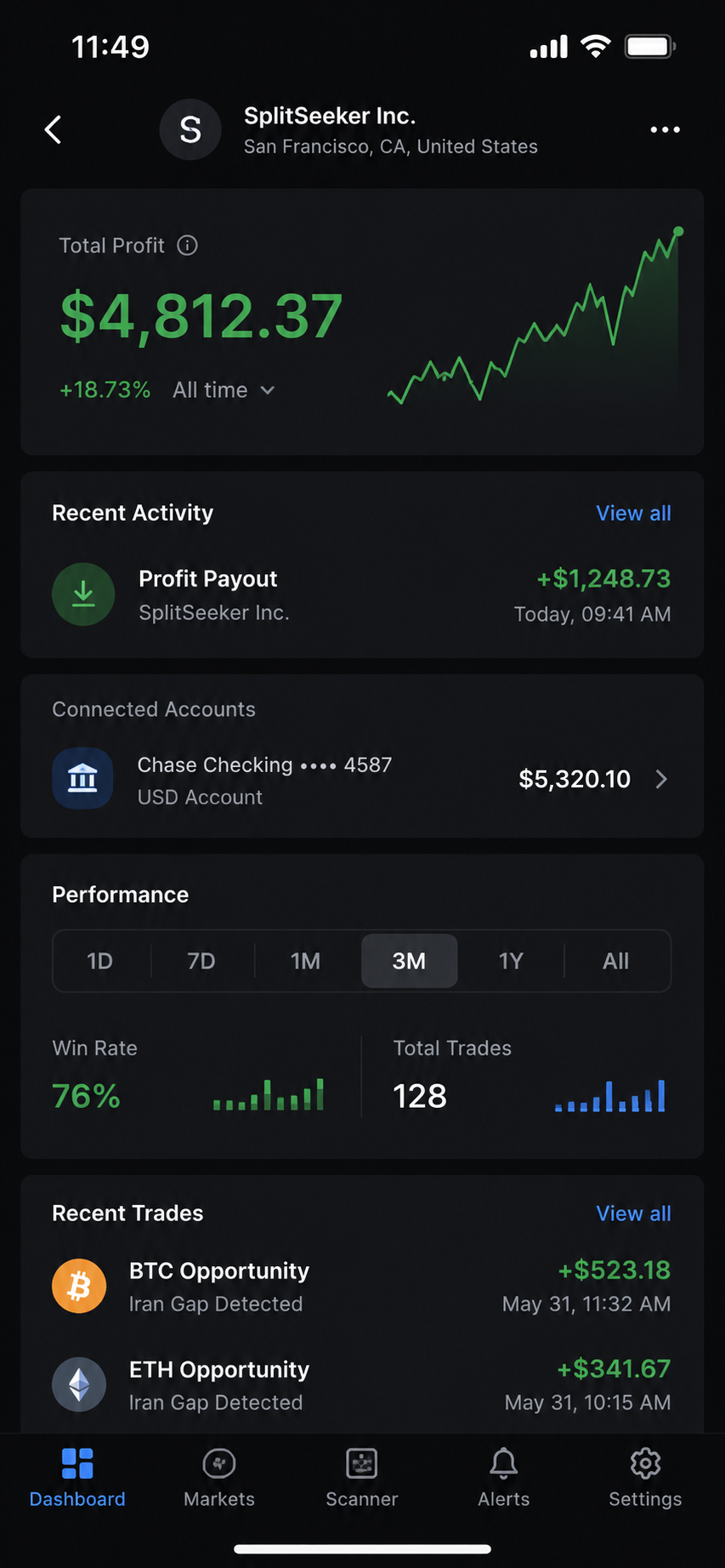725x1568 pixels.
Task: Select the 3M performance range
Action: click(x=409, y=961)
